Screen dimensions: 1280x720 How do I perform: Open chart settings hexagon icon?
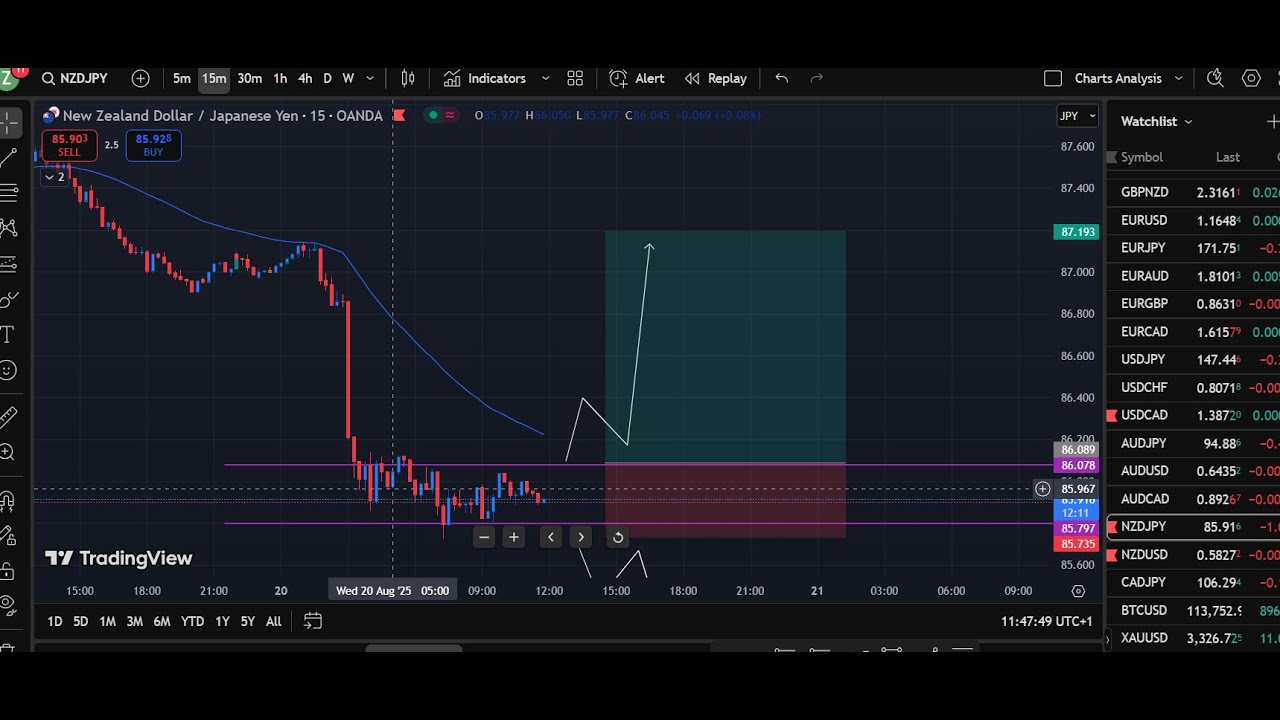[x=1251, y=78]
